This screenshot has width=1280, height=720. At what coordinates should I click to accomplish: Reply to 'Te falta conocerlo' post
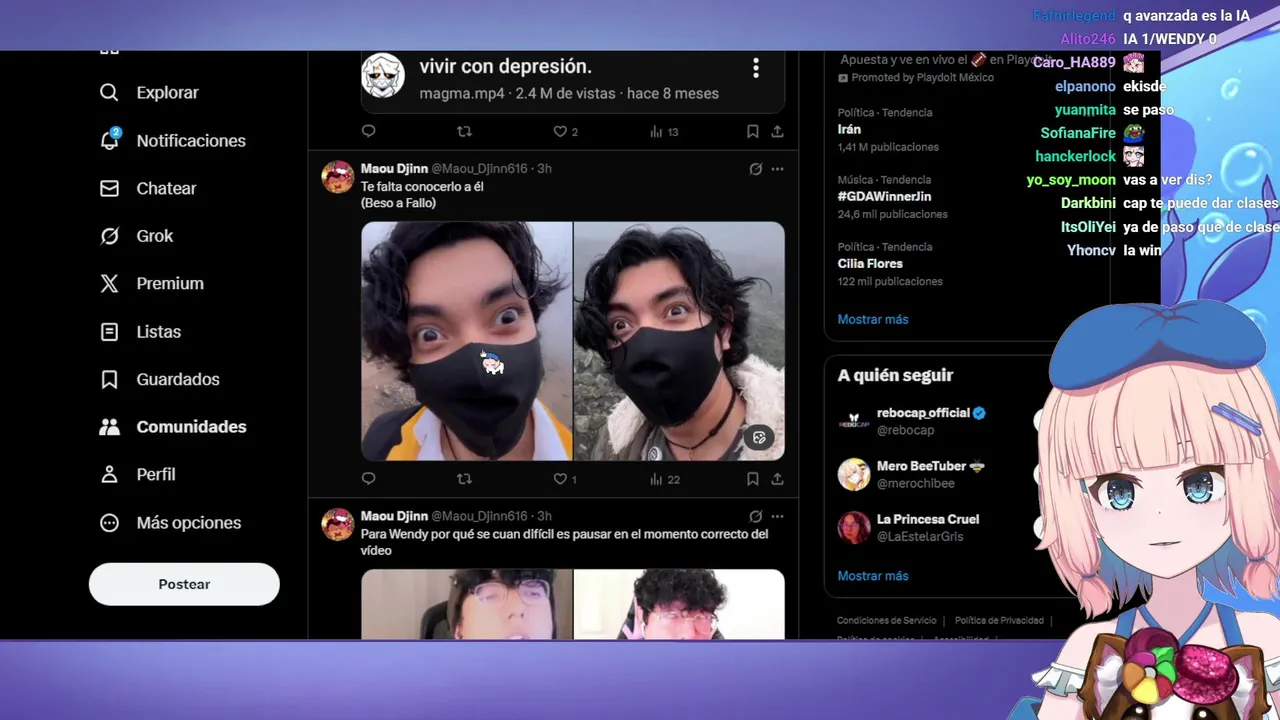368,479
